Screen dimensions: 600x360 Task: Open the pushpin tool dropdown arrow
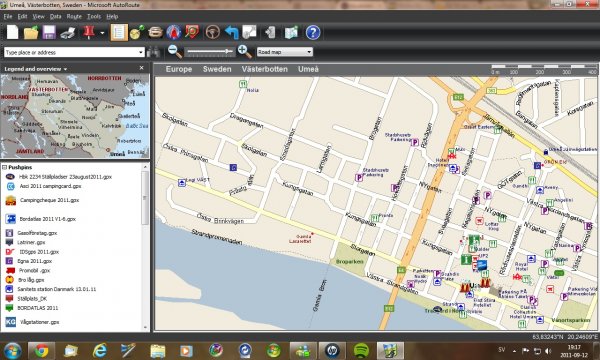coord(102,33)
